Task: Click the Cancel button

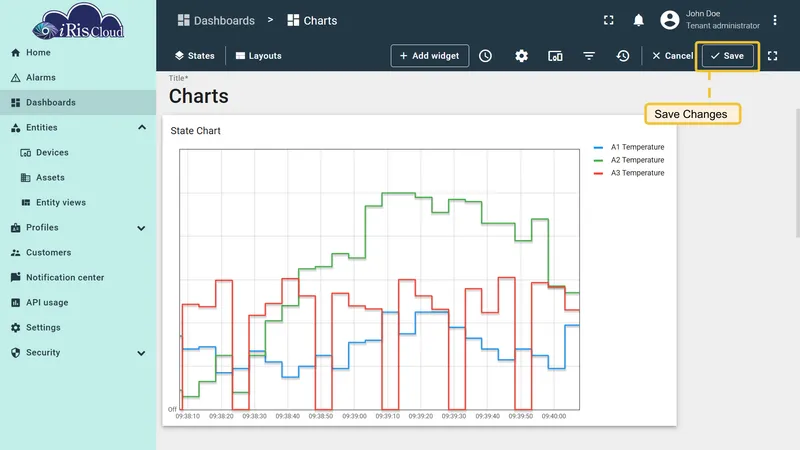Action: (672, 56)
